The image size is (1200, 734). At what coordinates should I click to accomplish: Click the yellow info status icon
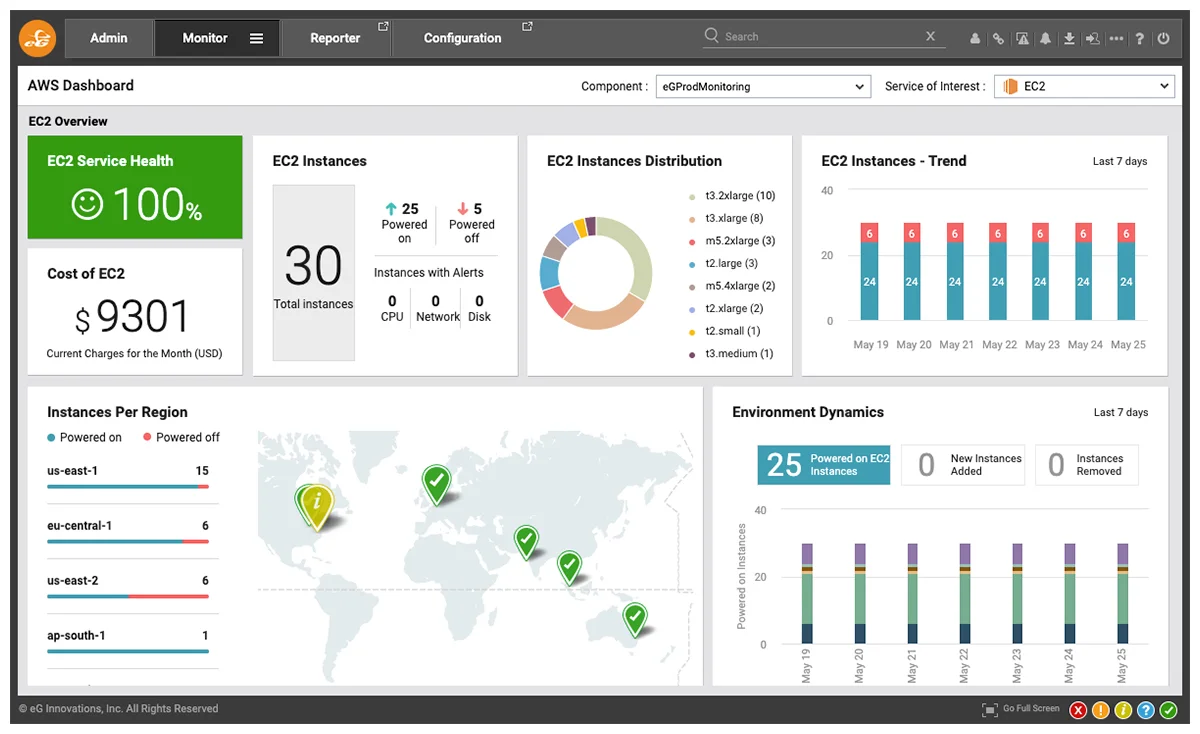pos(1123,710)
